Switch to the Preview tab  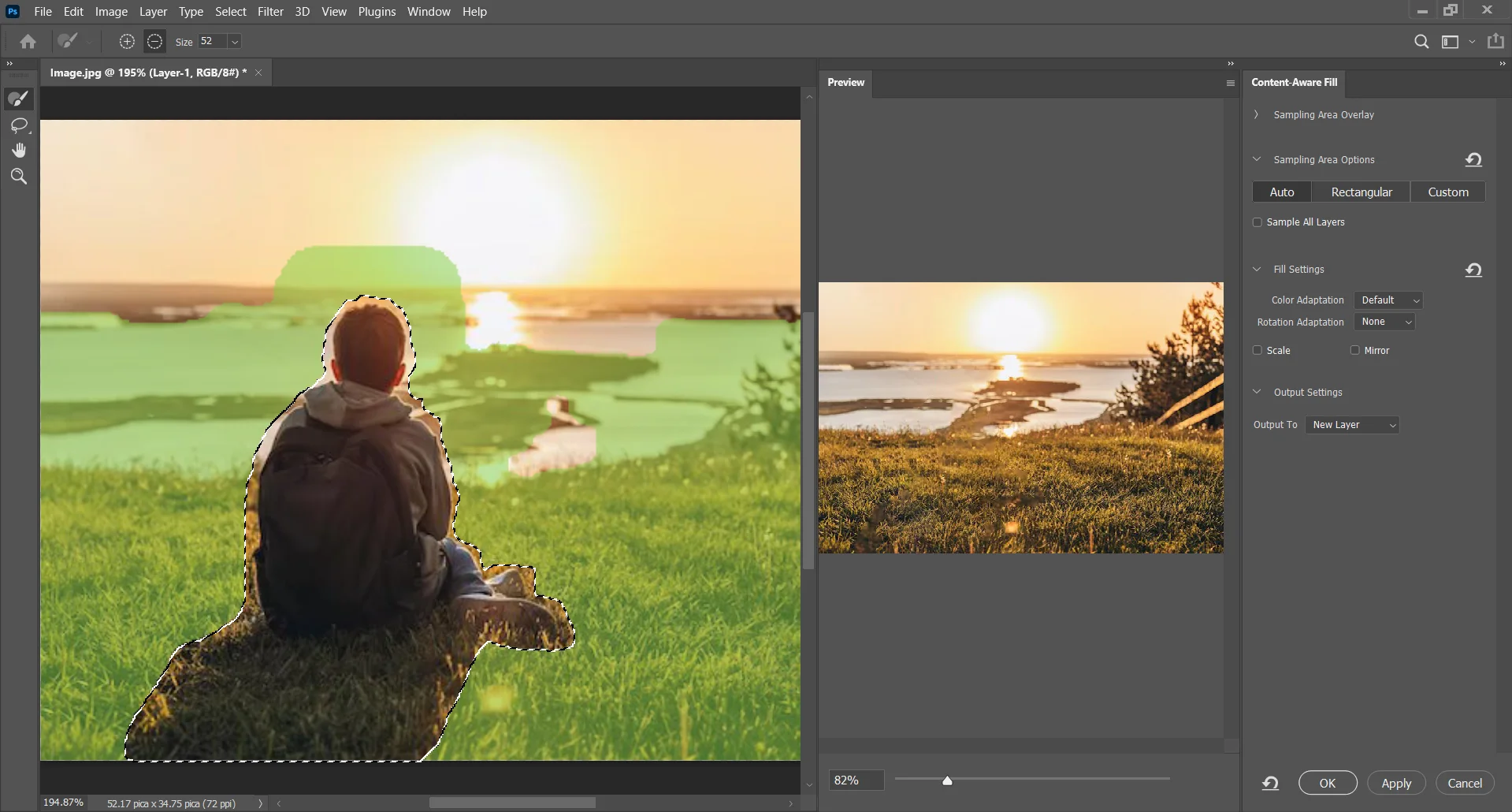tap(845, 83)
